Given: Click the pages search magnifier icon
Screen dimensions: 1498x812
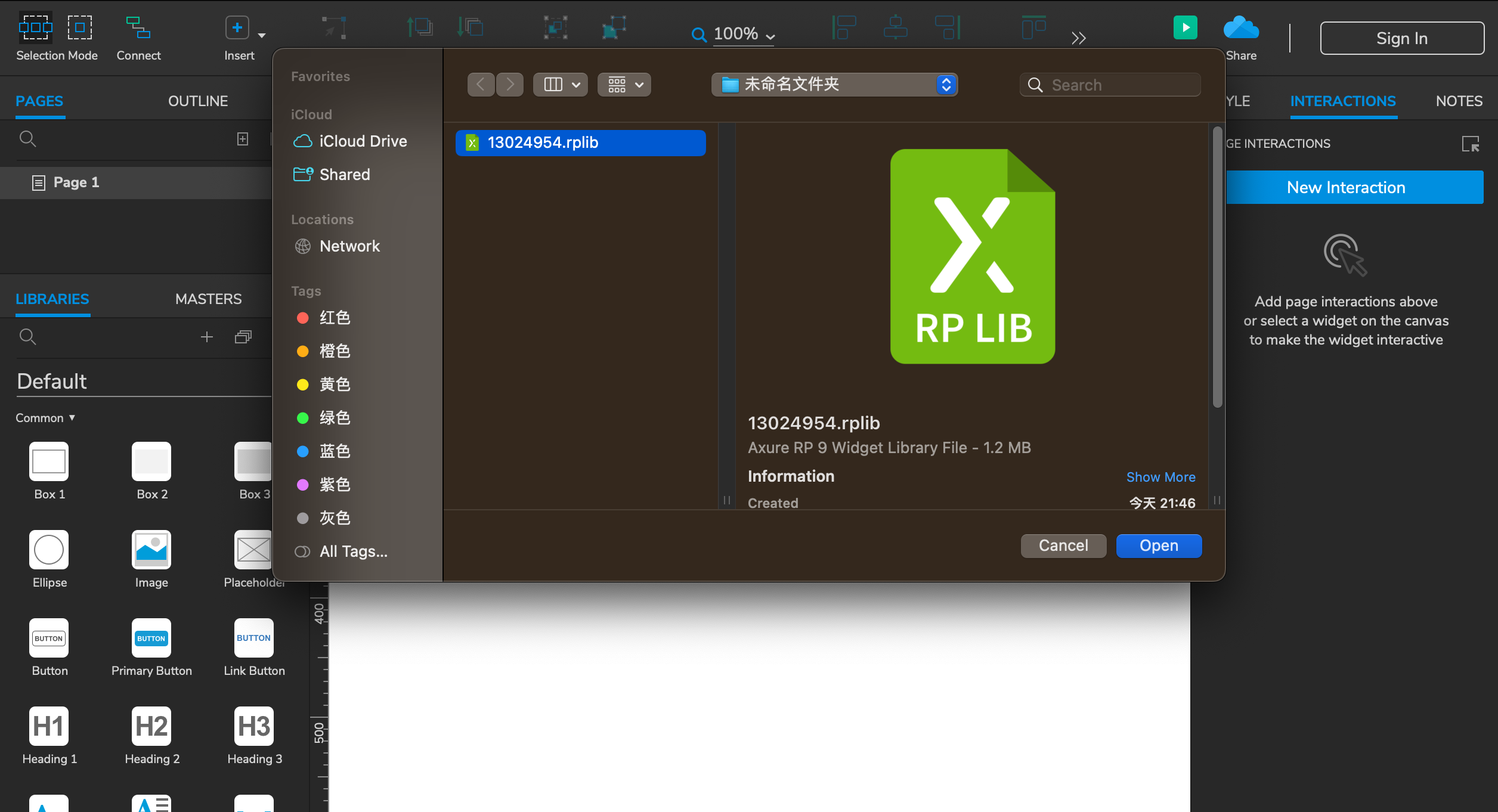Looking at the screenshot, I should 27,139.
